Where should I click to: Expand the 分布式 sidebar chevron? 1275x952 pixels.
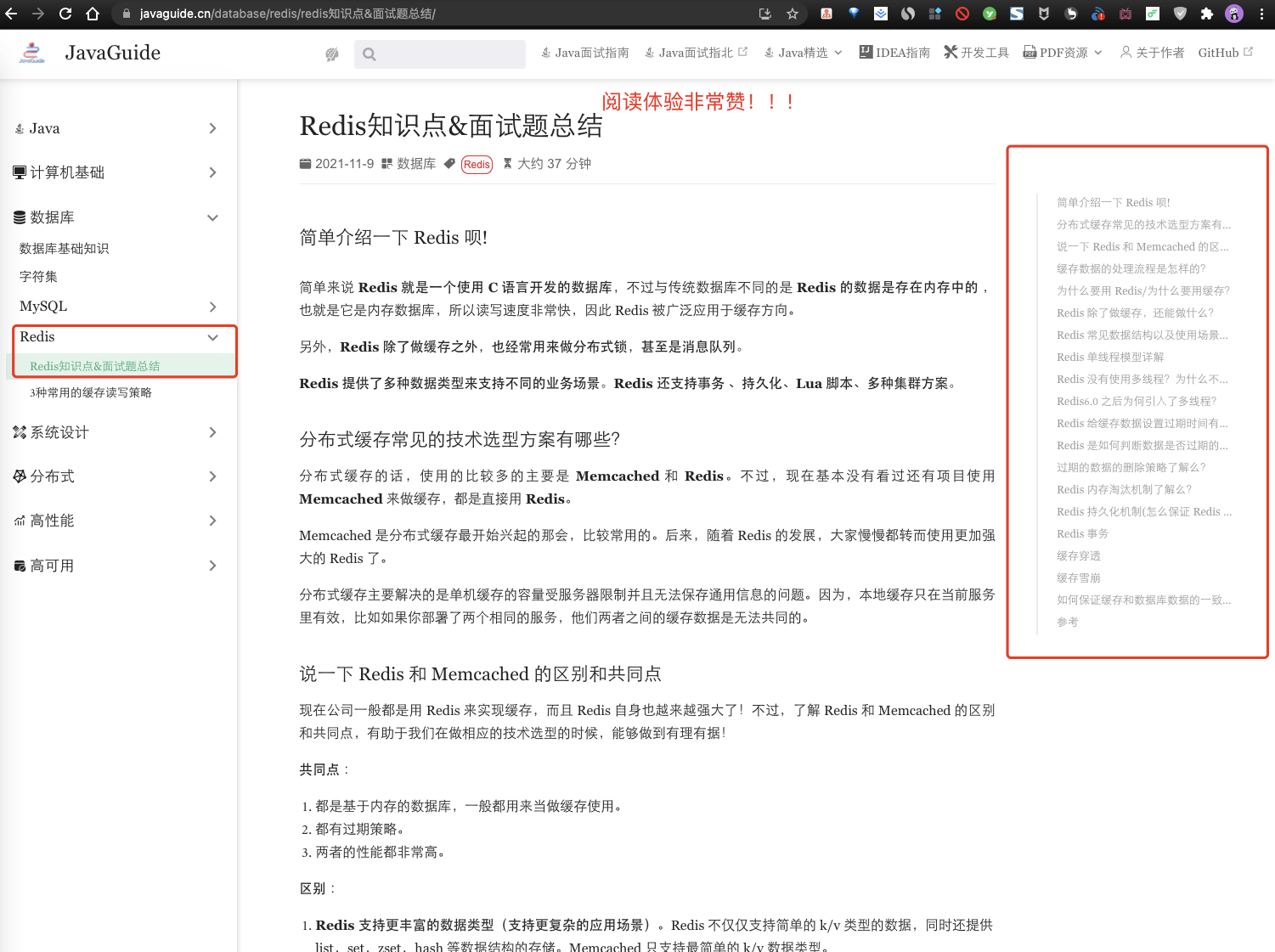213,476
